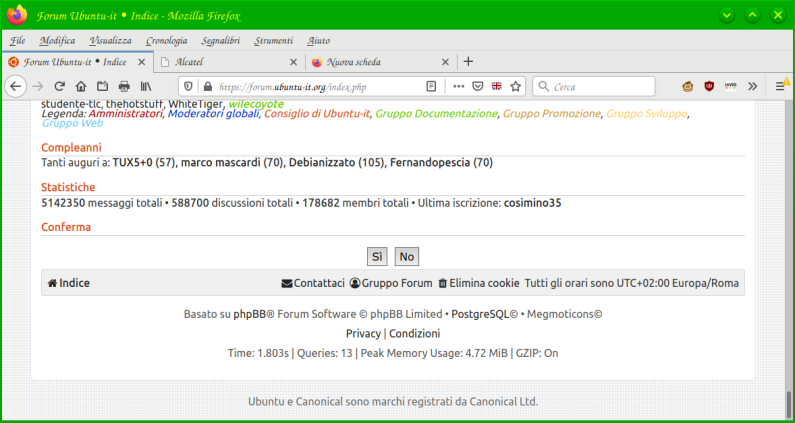Open the Firefox home page icon
Screen dimensions: 795x423
(81, 87)
